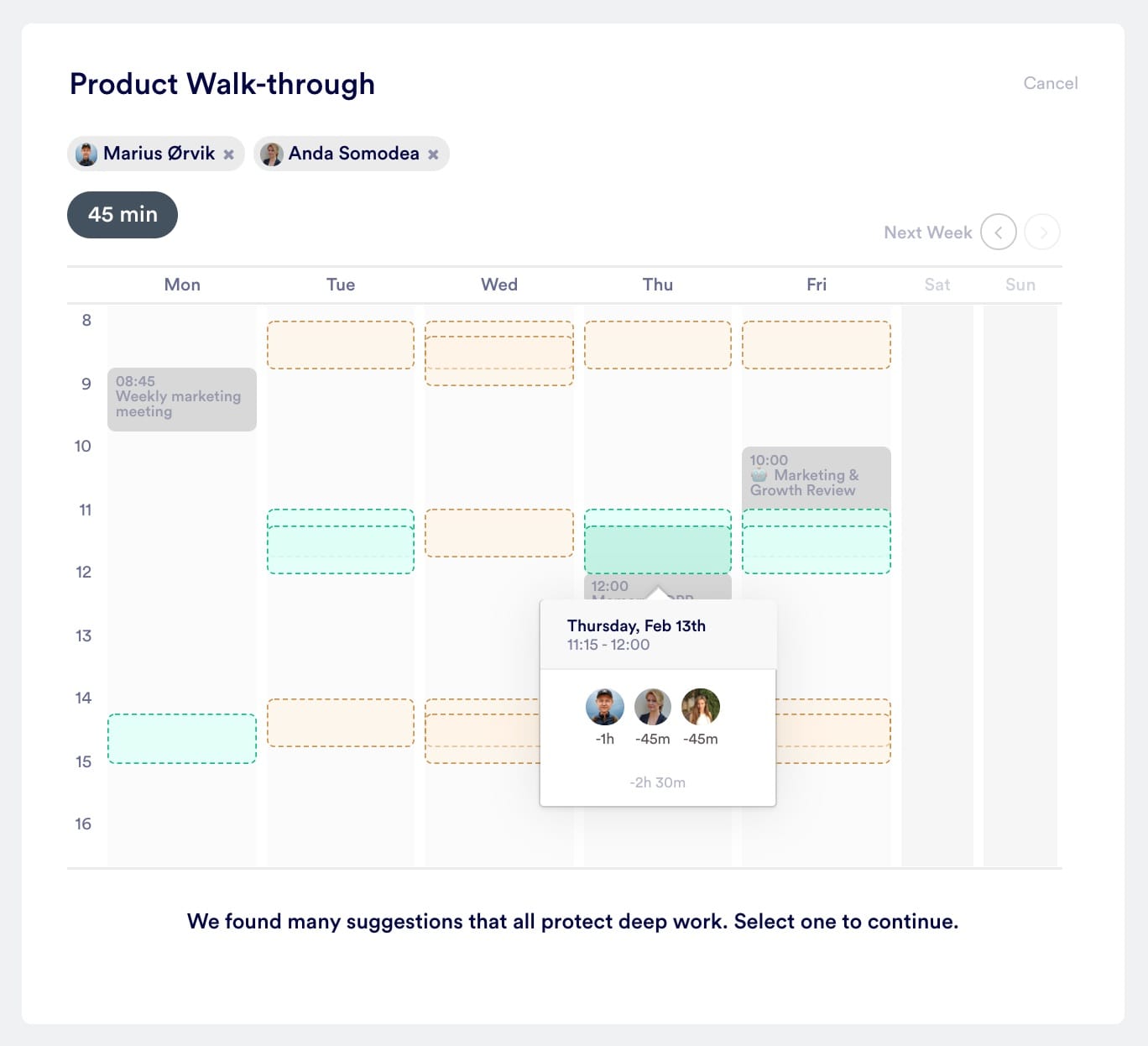
Task: Select Friday morning orange suggestion slot
Action: (x=817, y=345)
